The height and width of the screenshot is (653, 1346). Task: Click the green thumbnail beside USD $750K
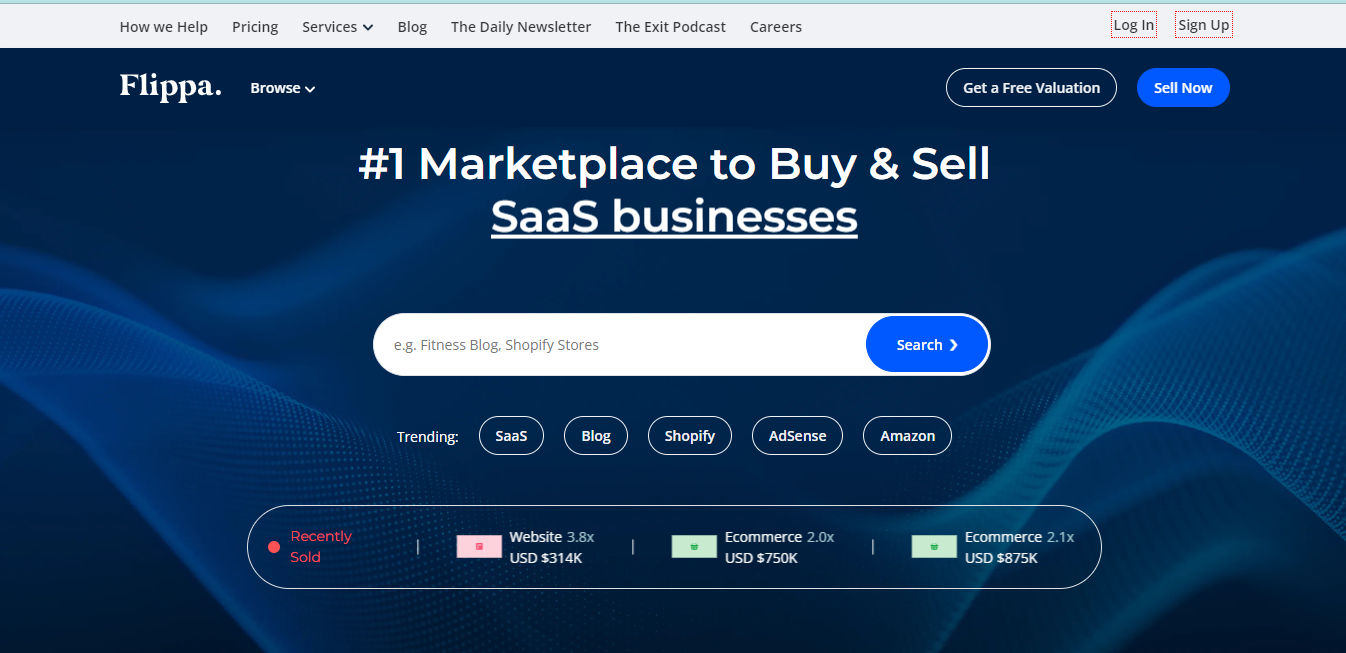click(x=694, y=547)
